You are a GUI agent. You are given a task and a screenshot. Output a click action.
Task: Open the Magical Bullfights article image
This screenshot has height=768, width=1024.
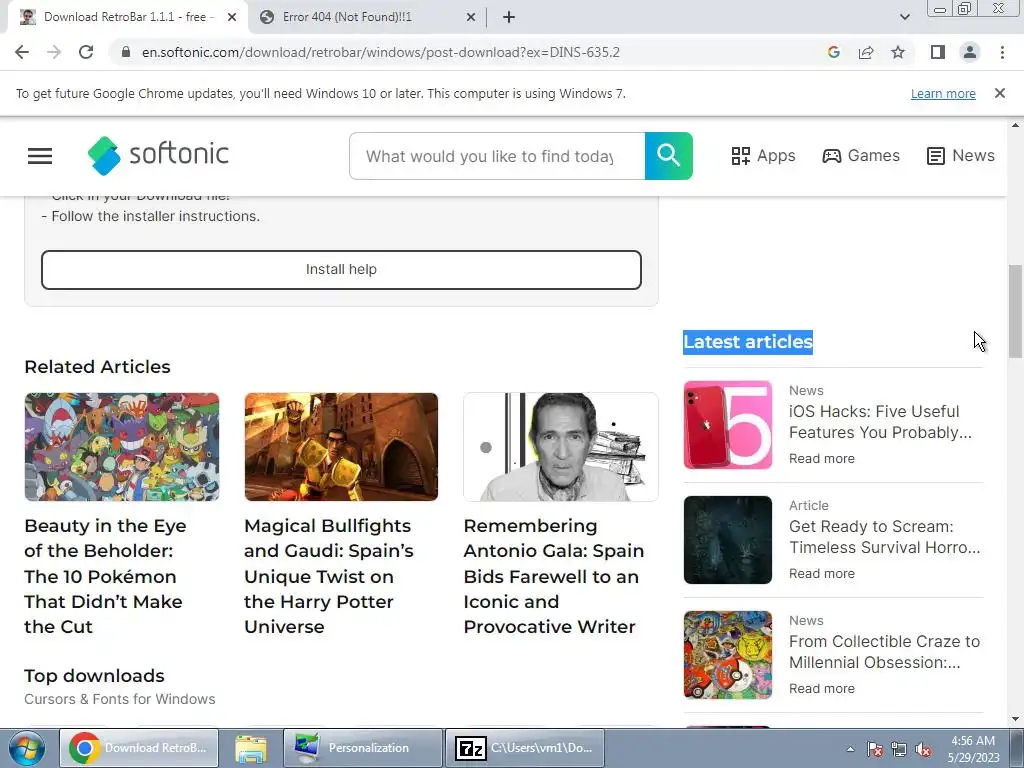click(x=342, y=447)
